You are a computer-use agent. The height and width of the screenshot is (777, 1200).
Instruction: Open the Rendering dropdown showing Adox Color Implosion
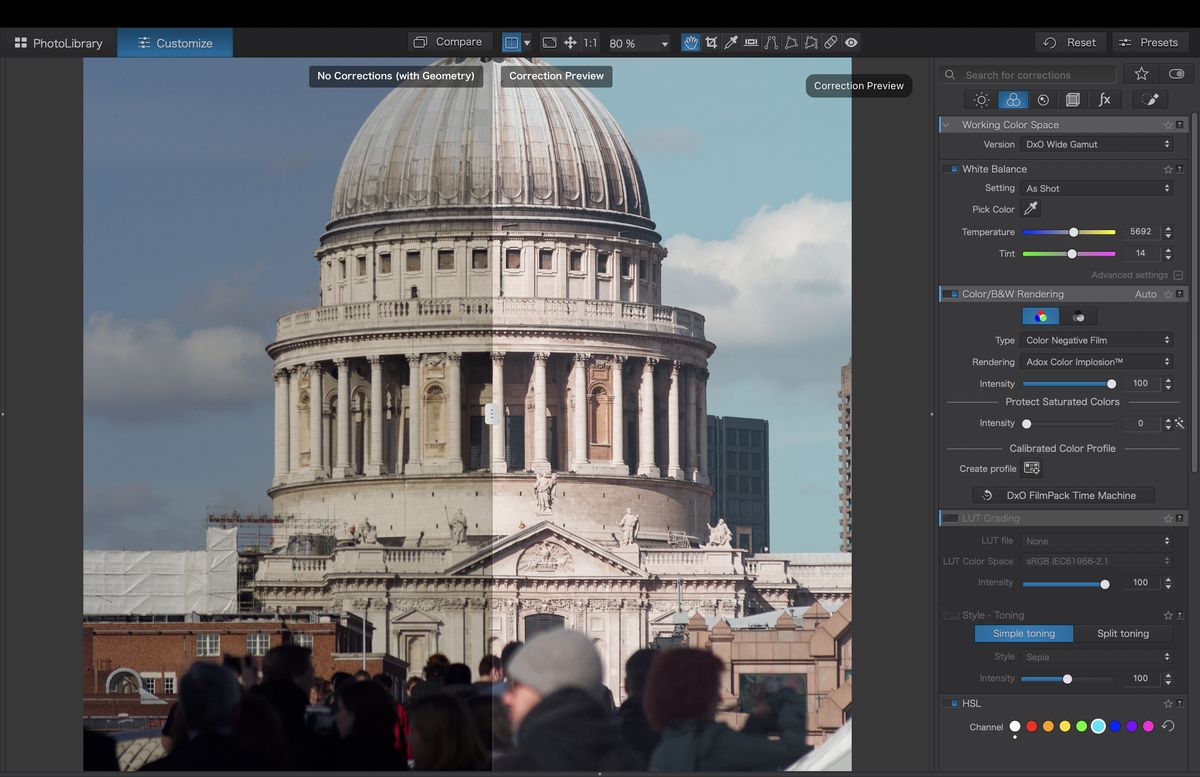coord(1097,361)
